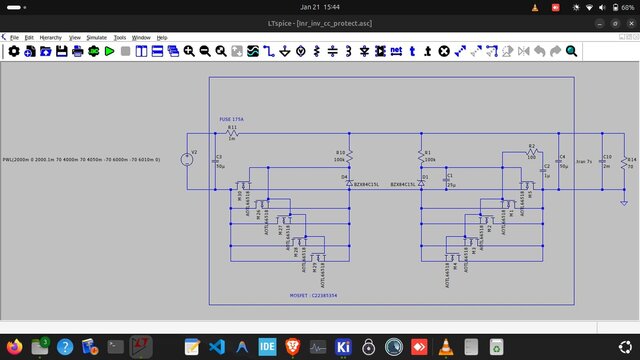Select the FUSE 175A text label
The height and width of the screenshot is (360, 640).
[231, 119]
